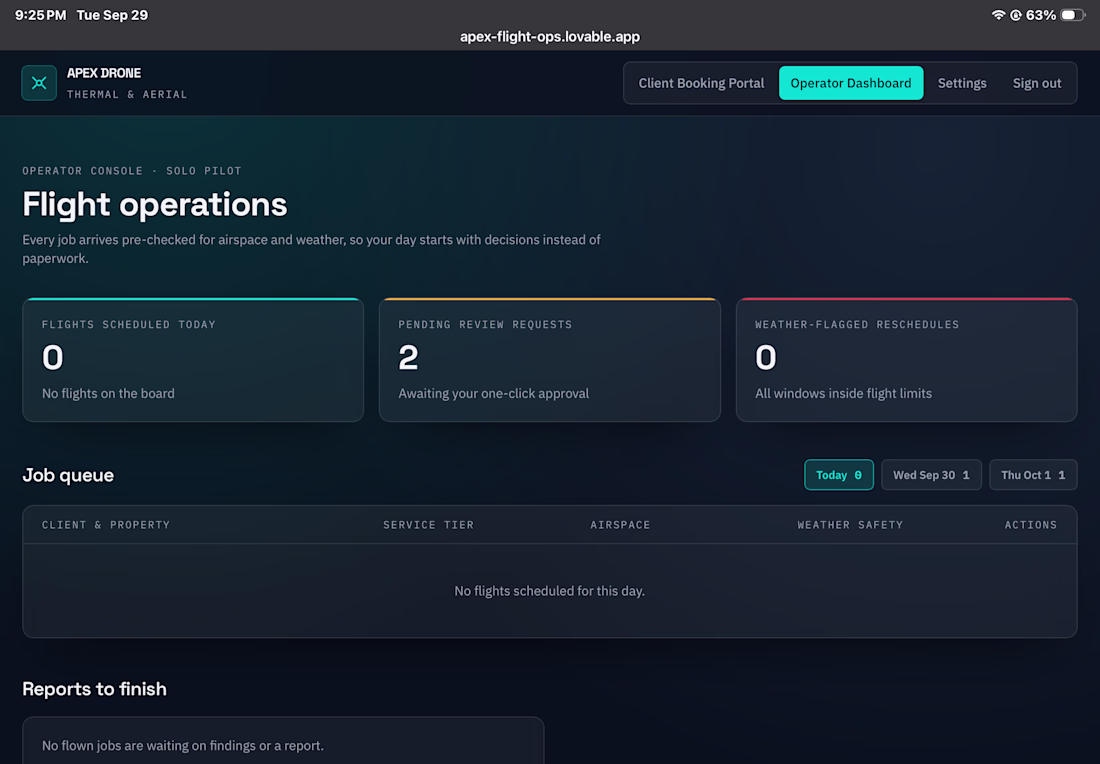Image resolution: width=1100 pixels, height=764 pixels.
Task: Click the Service Tier column header
Action: (x=429, y=525)
